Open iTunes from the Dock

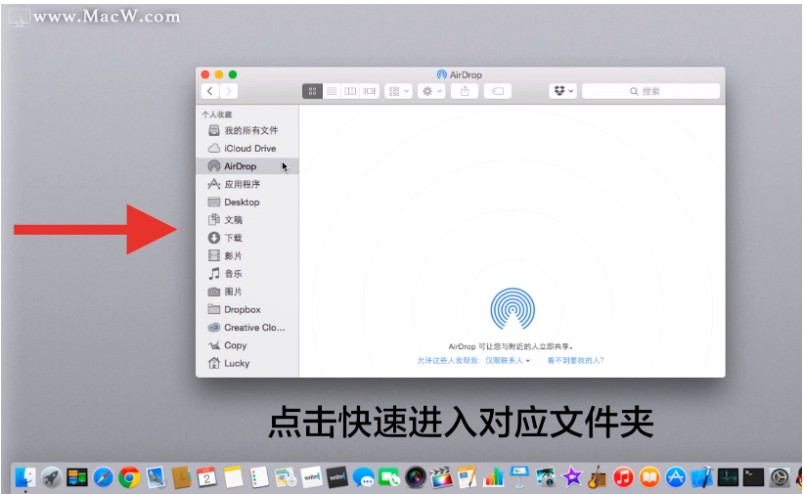[624, 478]
